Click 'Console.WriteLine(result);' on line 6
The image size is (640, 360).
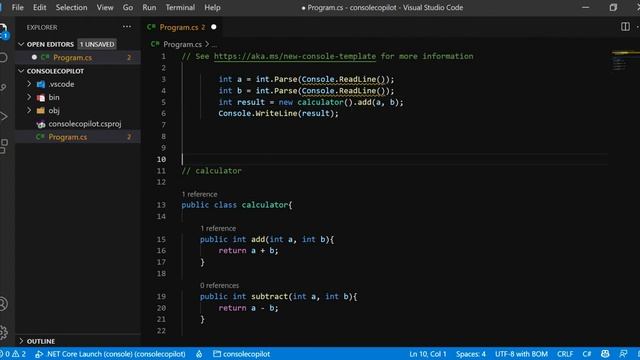278,113
